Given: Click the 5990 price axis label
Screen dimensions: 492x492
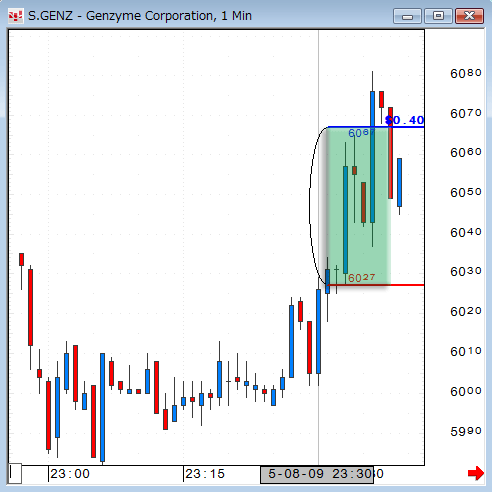Looking at the screenshot, I should point(466,431).
